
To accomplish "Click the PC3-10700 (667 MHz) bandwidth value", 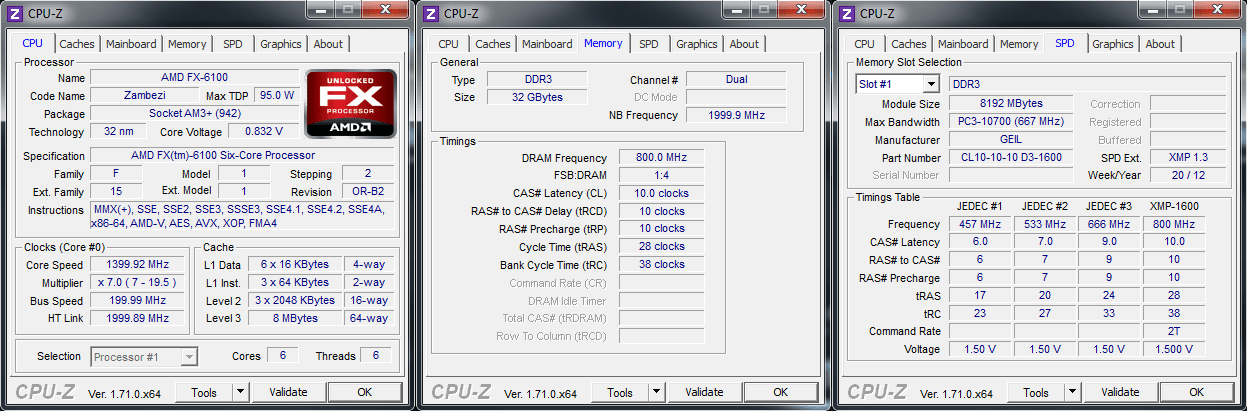I will pos(1011,122).
